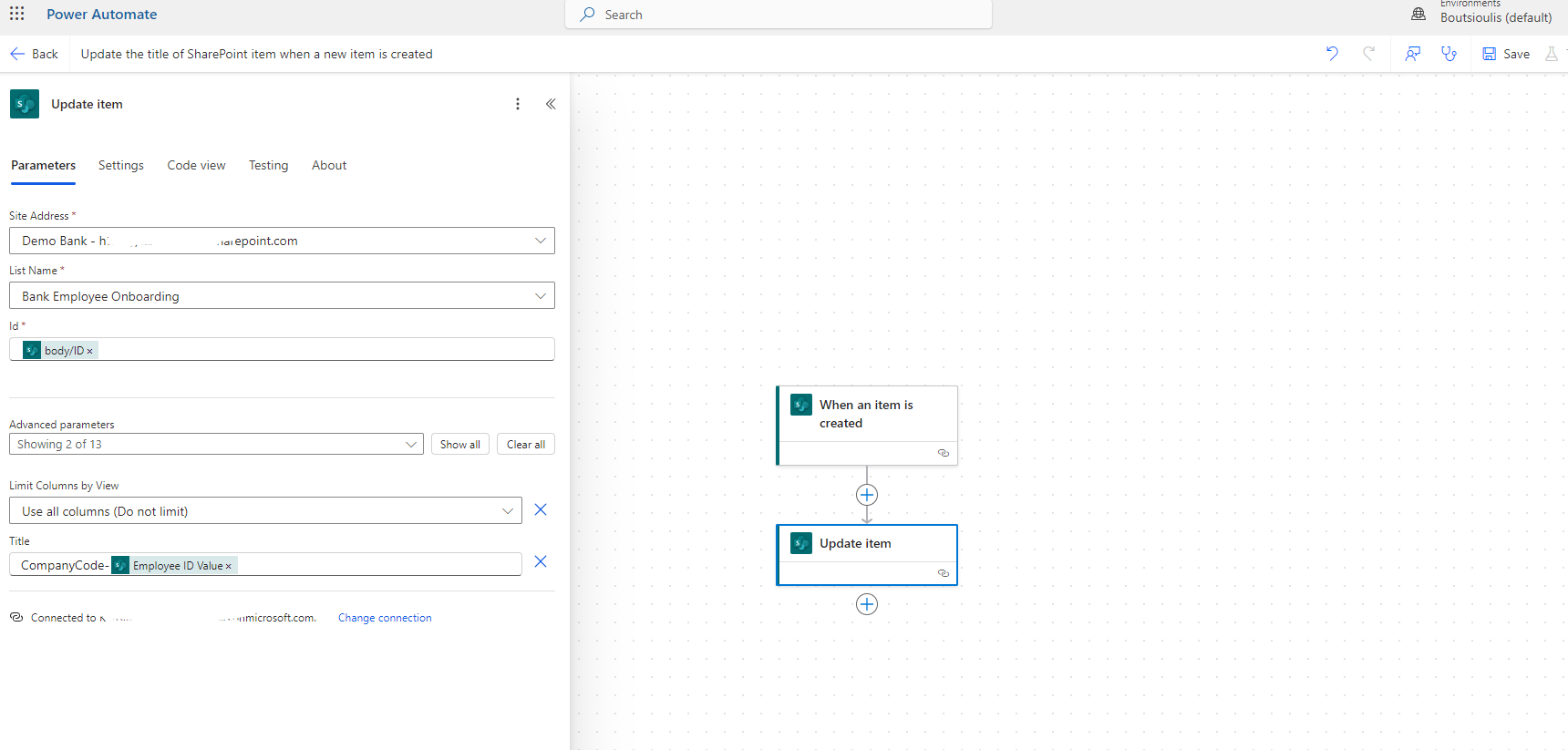Click the Redo icon
The height and width of the screenshot is (750, 1568).
pyautogui.click(x=1368, y=54)
